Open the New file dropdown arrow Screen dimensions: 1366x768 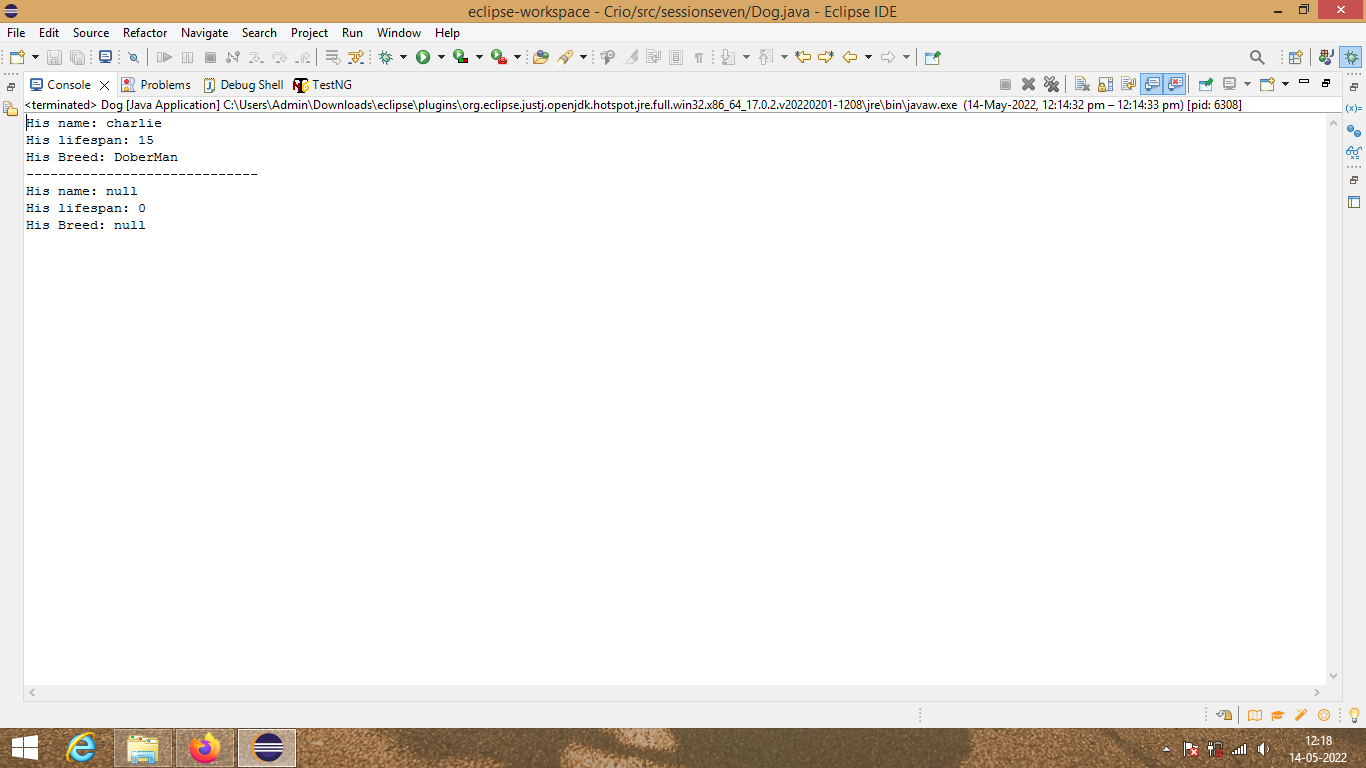[35, 57]
